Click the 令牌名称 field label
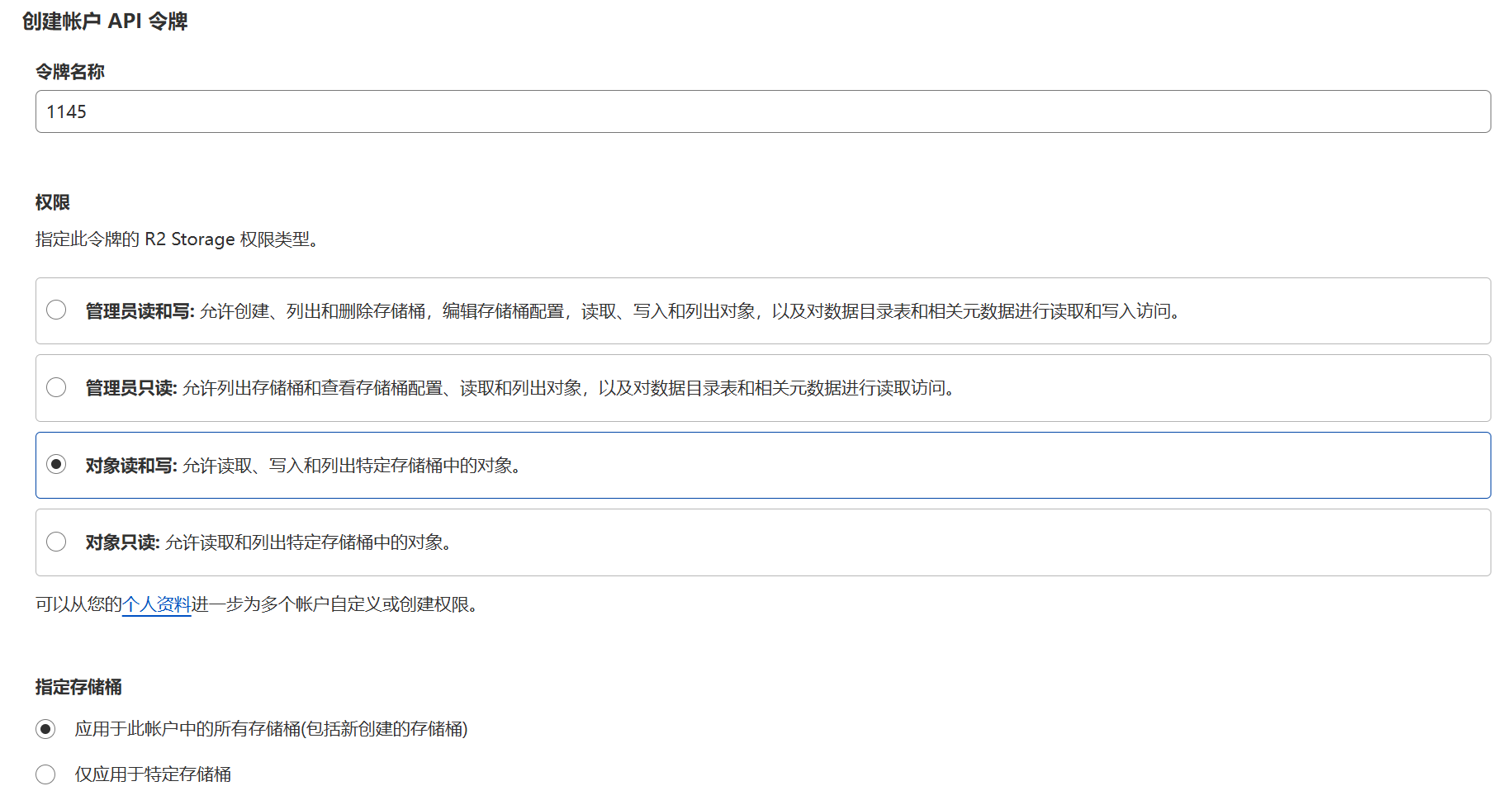This screenshot has height=805, width=1512. point(70,72)
